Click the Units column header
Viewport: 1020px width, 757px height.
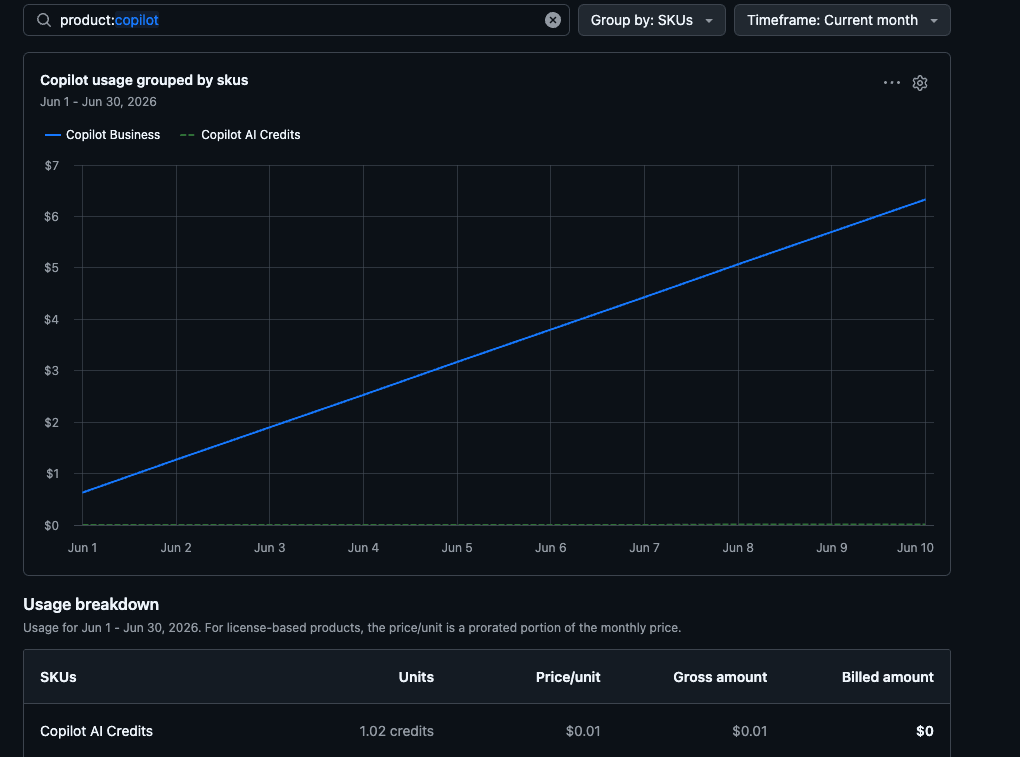pyautogui.click(x=416, y=677)
